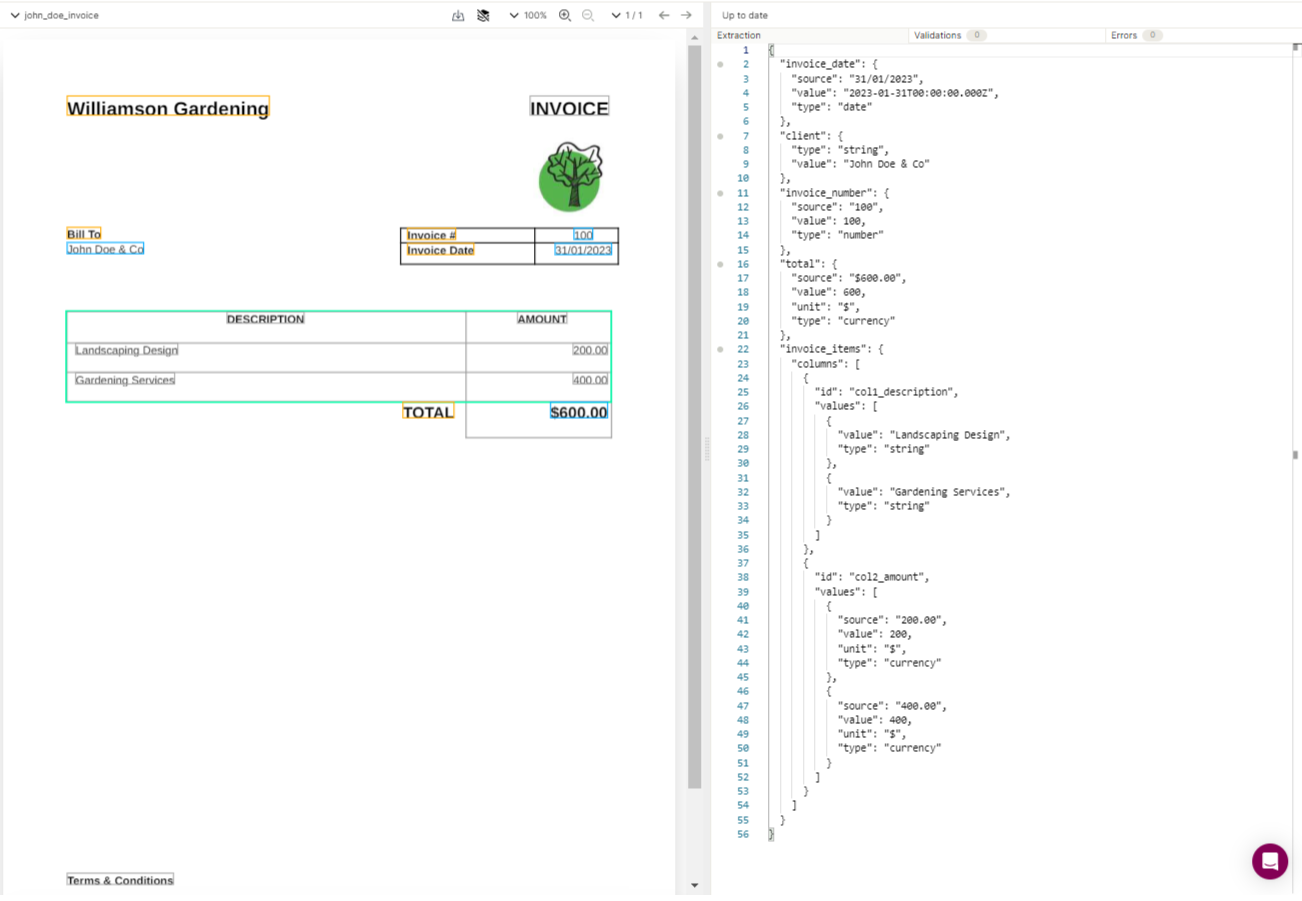The width and height of the screenshot is (1302, 901).
Task: Click the document scrollbar up arrow
Action: [x=695, y=37]
